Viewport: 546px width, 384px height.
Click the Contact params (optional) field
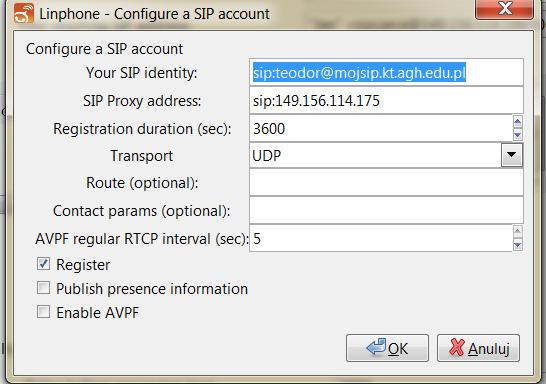pyautogui.click(x=386, y=210)
